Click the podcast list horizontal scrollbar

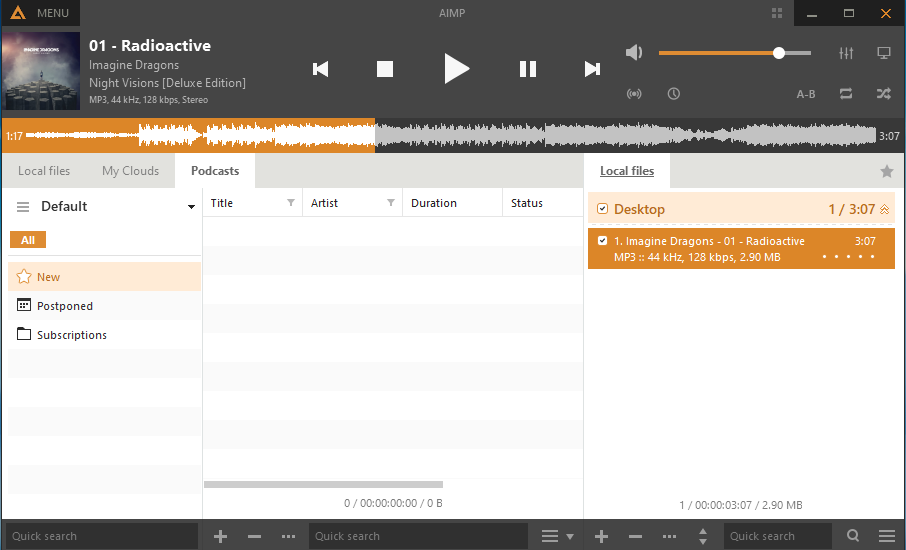[x=324, y=485]
